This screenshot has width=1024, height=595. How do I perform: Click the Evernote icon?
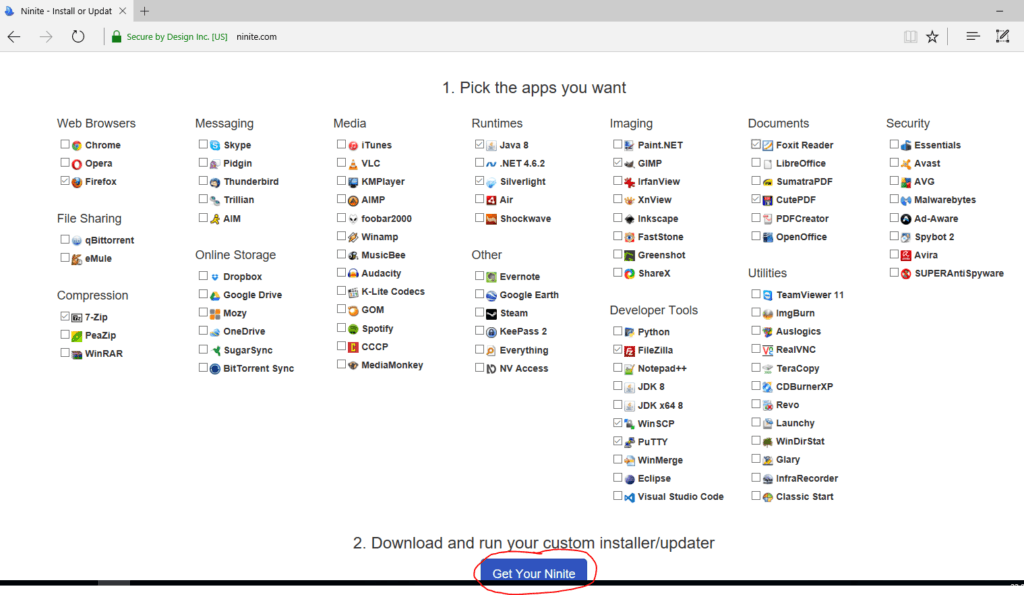point(491,277)
